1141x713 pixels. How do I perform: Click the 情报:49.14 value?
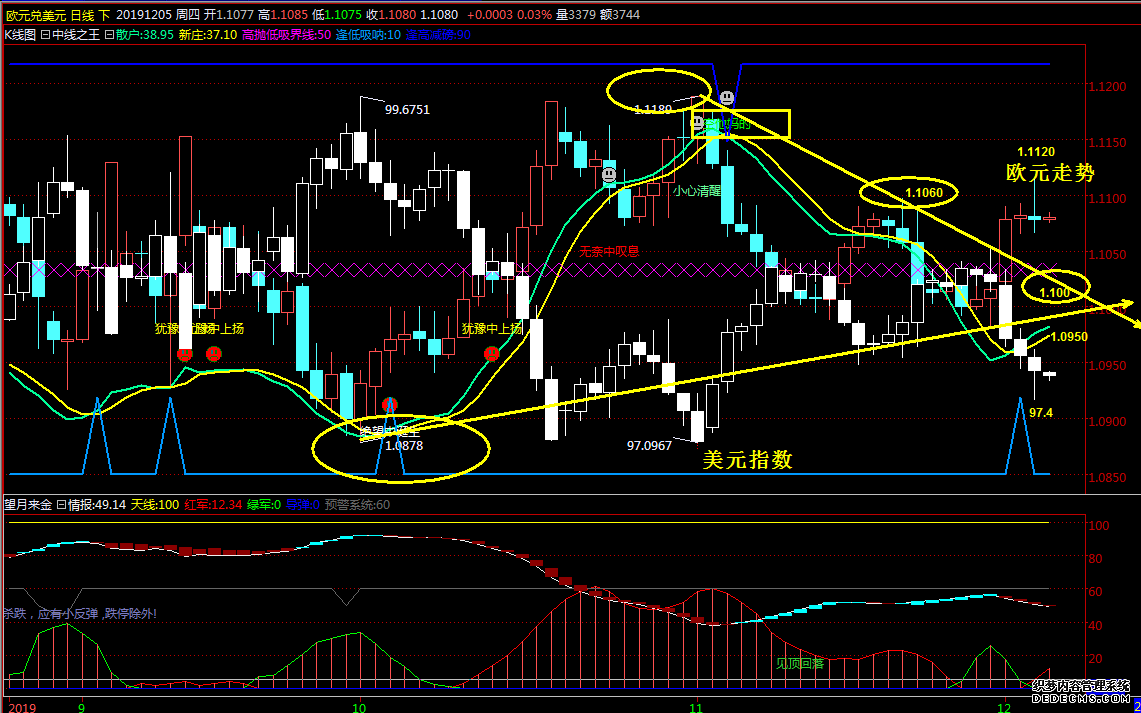point(97,504)
